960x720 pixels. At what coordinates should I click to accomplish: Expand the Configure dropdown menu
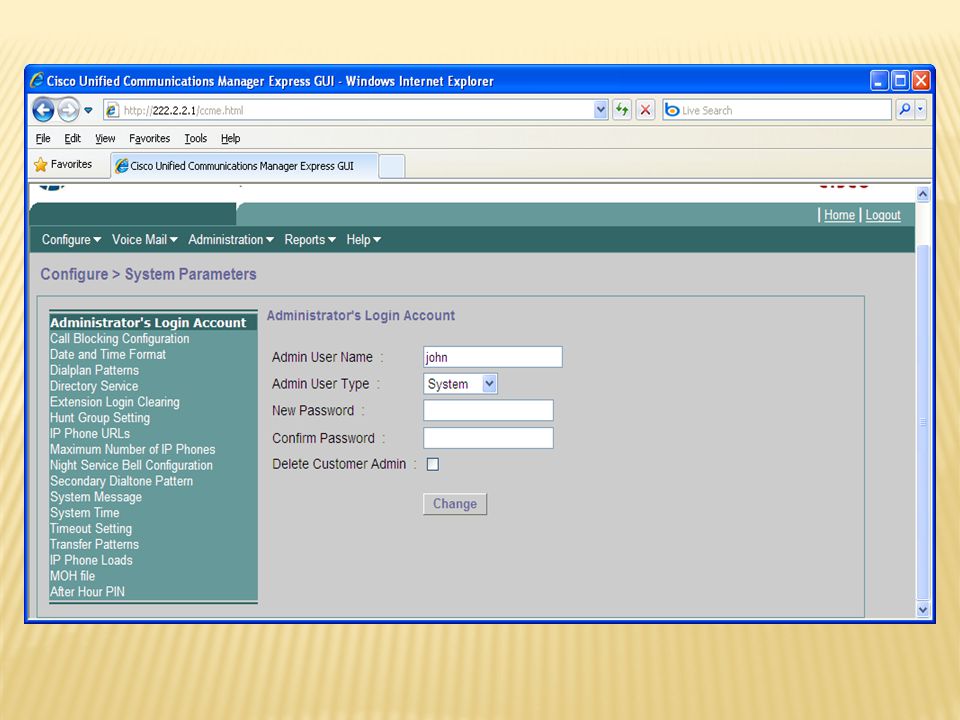pyautogui.click(x=71, y=239)
